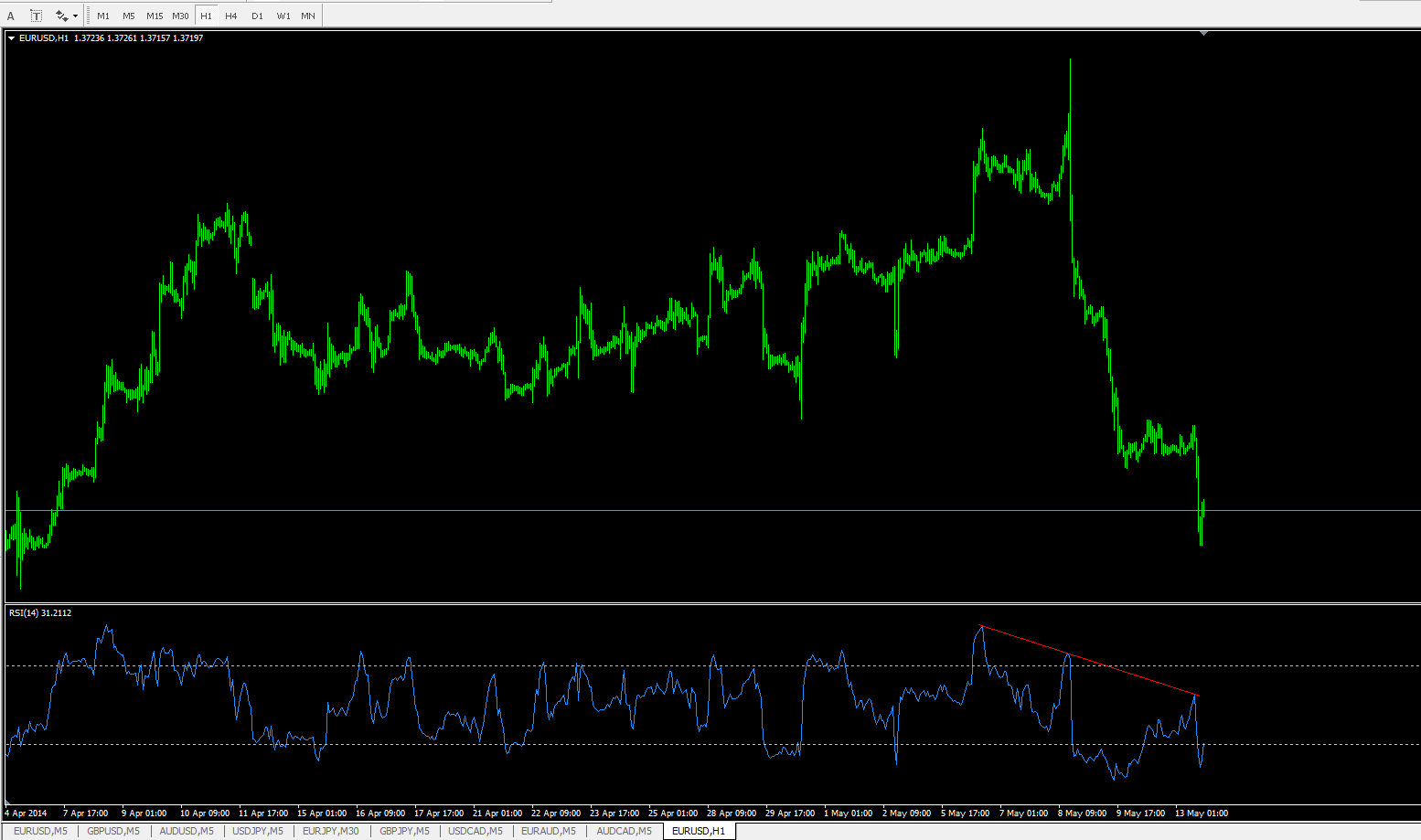Image resolution: width=1421 pixels, height=840 pixels.
Task: Select the horizontal price level line
Action: coord(713,510)
